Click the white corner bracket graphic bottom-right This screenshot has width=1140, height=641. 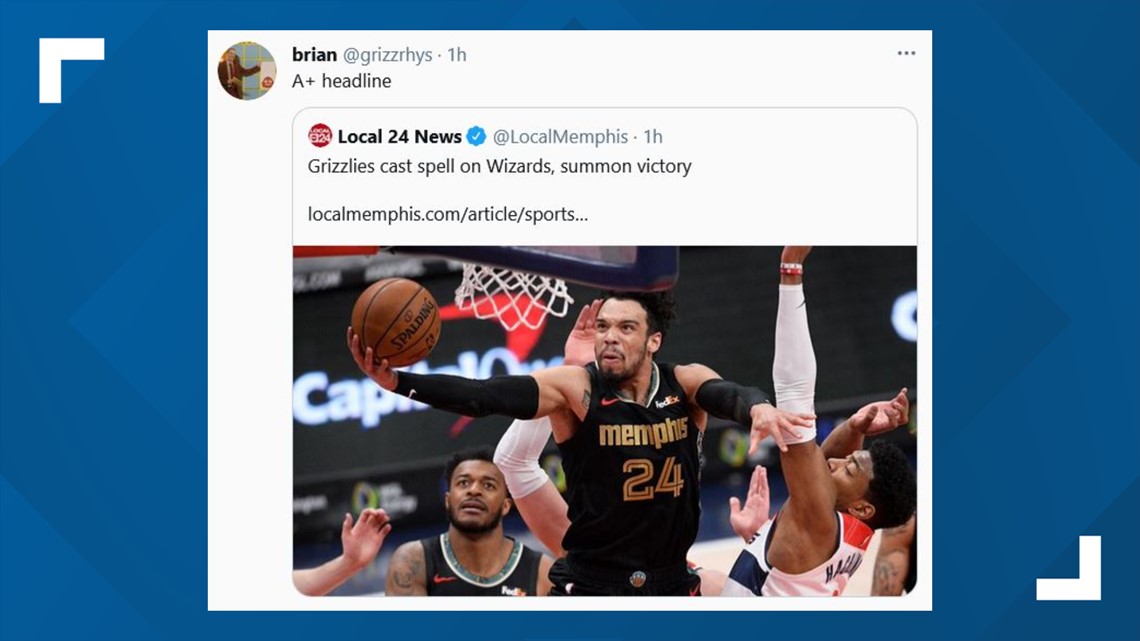1069,568
